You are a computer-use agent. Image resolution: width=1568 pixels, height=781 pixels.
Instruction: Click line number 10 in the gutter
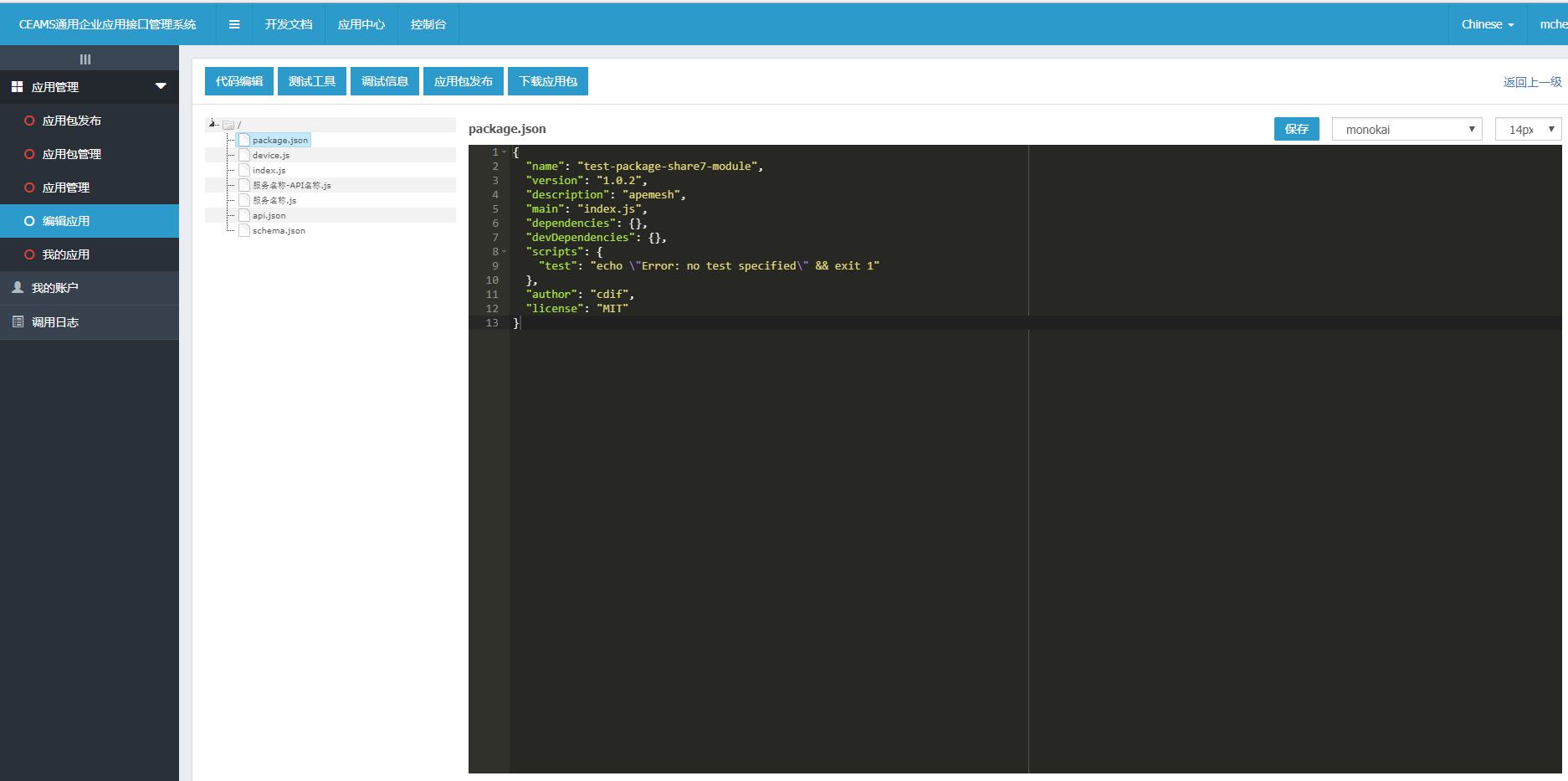tap(492, 280)
